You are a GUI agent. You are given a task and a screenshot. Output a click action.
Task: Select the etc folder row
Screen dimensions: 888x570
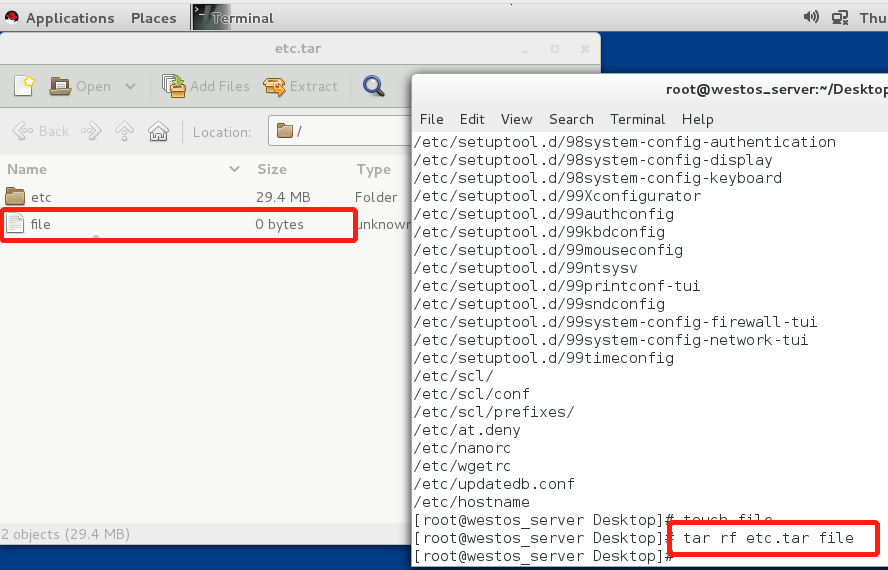pos(206,197)
